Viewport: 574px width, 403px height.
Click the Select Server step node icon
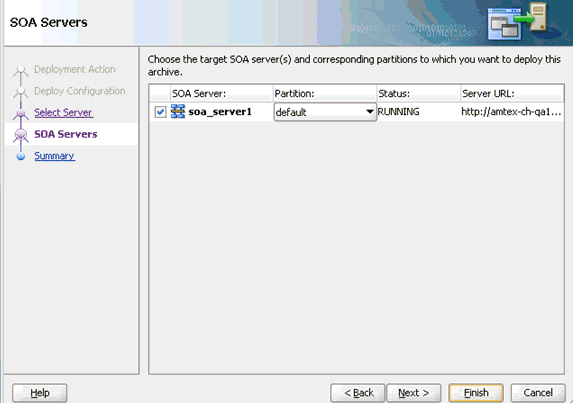[x=21, y=114]
